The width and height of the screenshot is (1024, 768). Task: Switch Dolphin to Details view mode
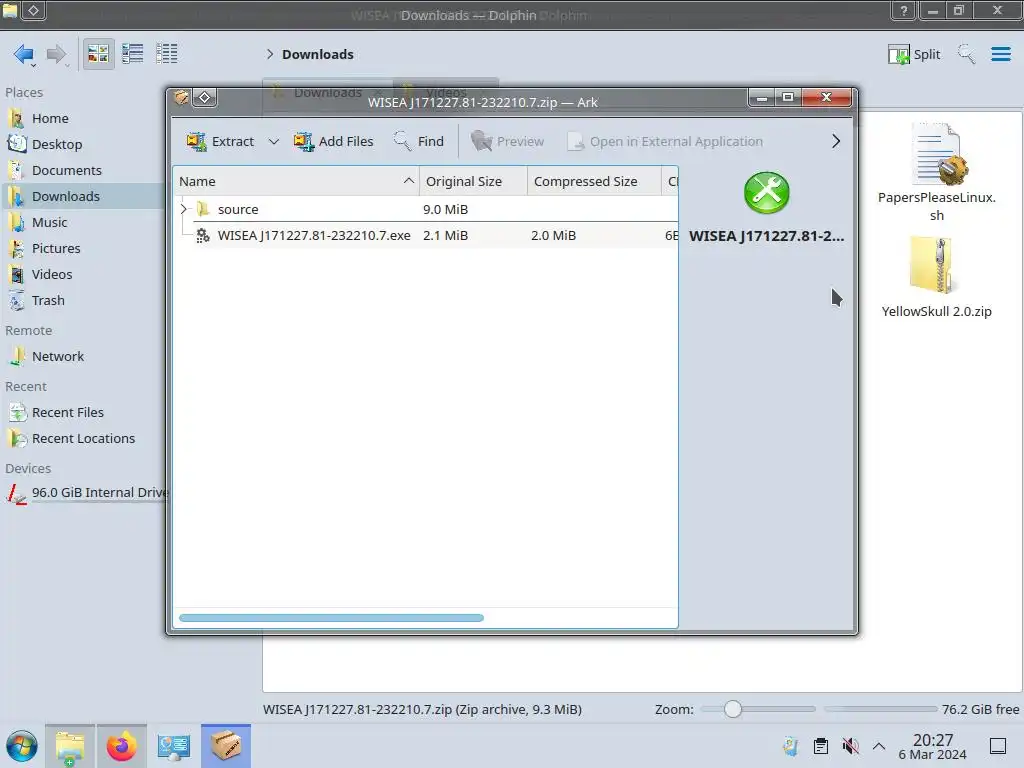click(167, 54)
